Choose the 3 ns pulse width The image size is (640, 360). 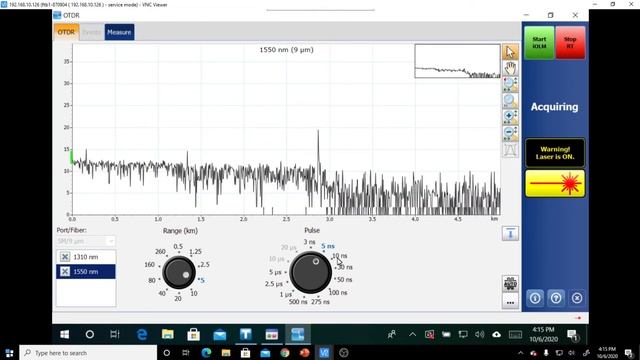pos(309,242)
